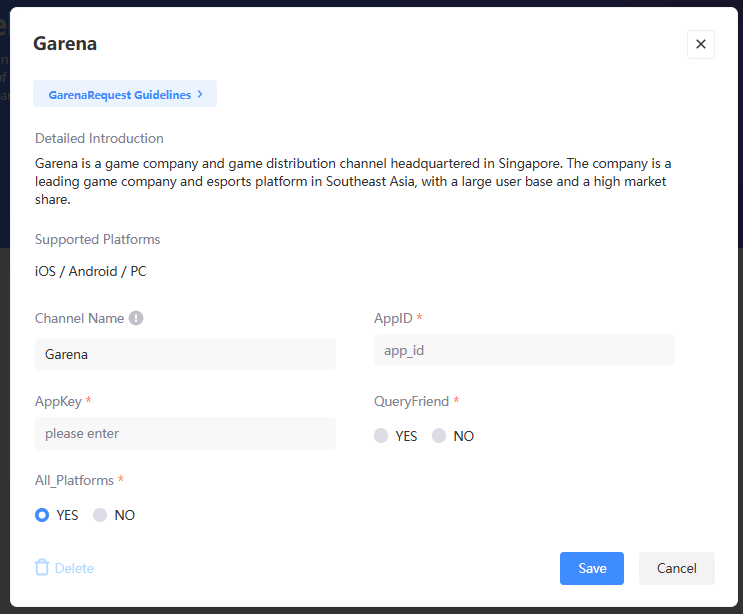The image size is (743, 614).
Task: Focus the Channel Name field containing Garena
Action: [x=185, y=354]
